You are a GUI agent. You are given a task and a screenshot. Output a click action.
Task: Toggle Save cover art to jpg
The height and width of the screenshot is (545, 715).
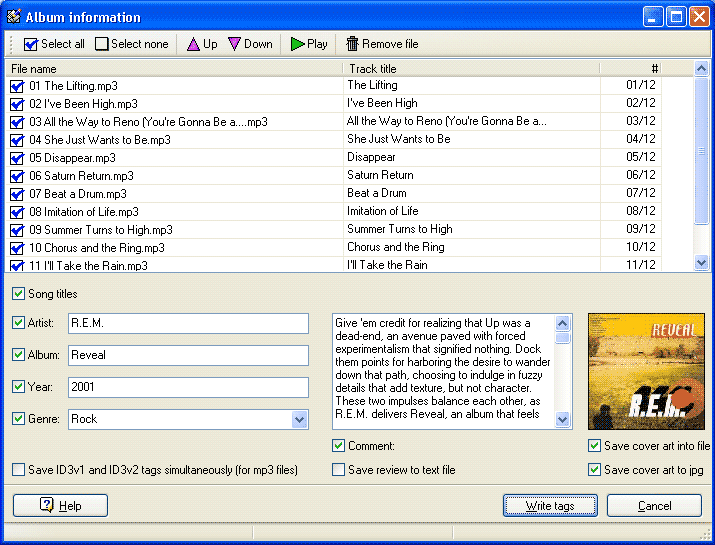594,470
